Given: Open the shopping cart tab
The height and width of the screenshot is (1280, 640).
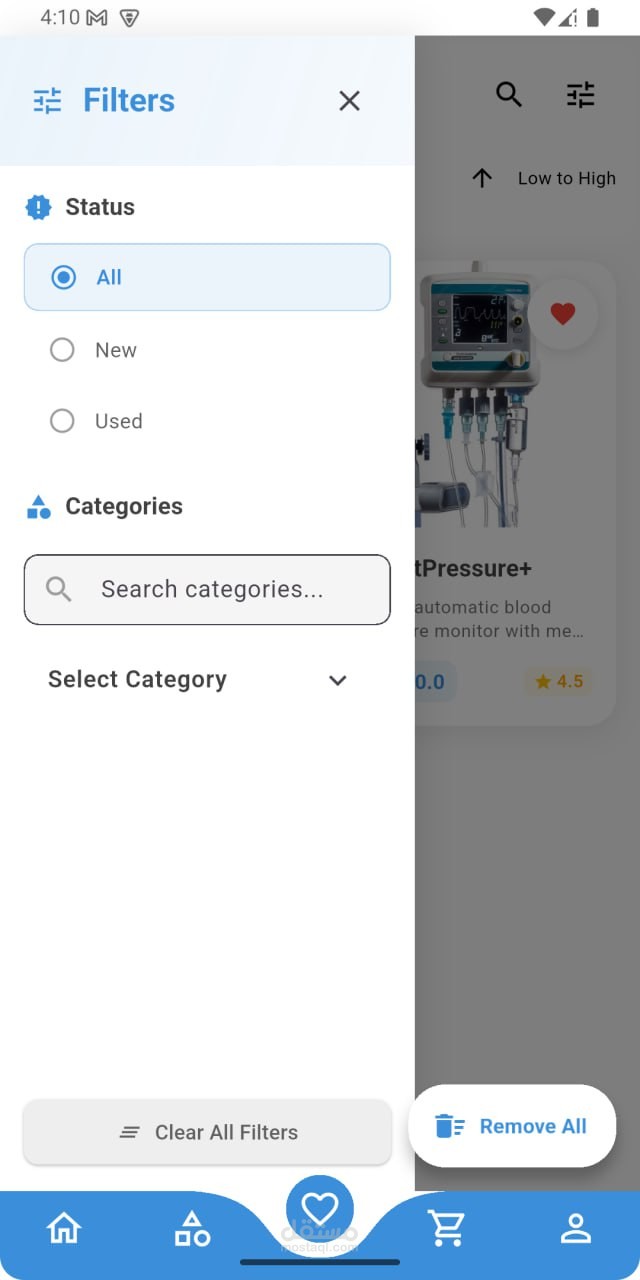Looking at the screenshot, I should pos(447,1228).
